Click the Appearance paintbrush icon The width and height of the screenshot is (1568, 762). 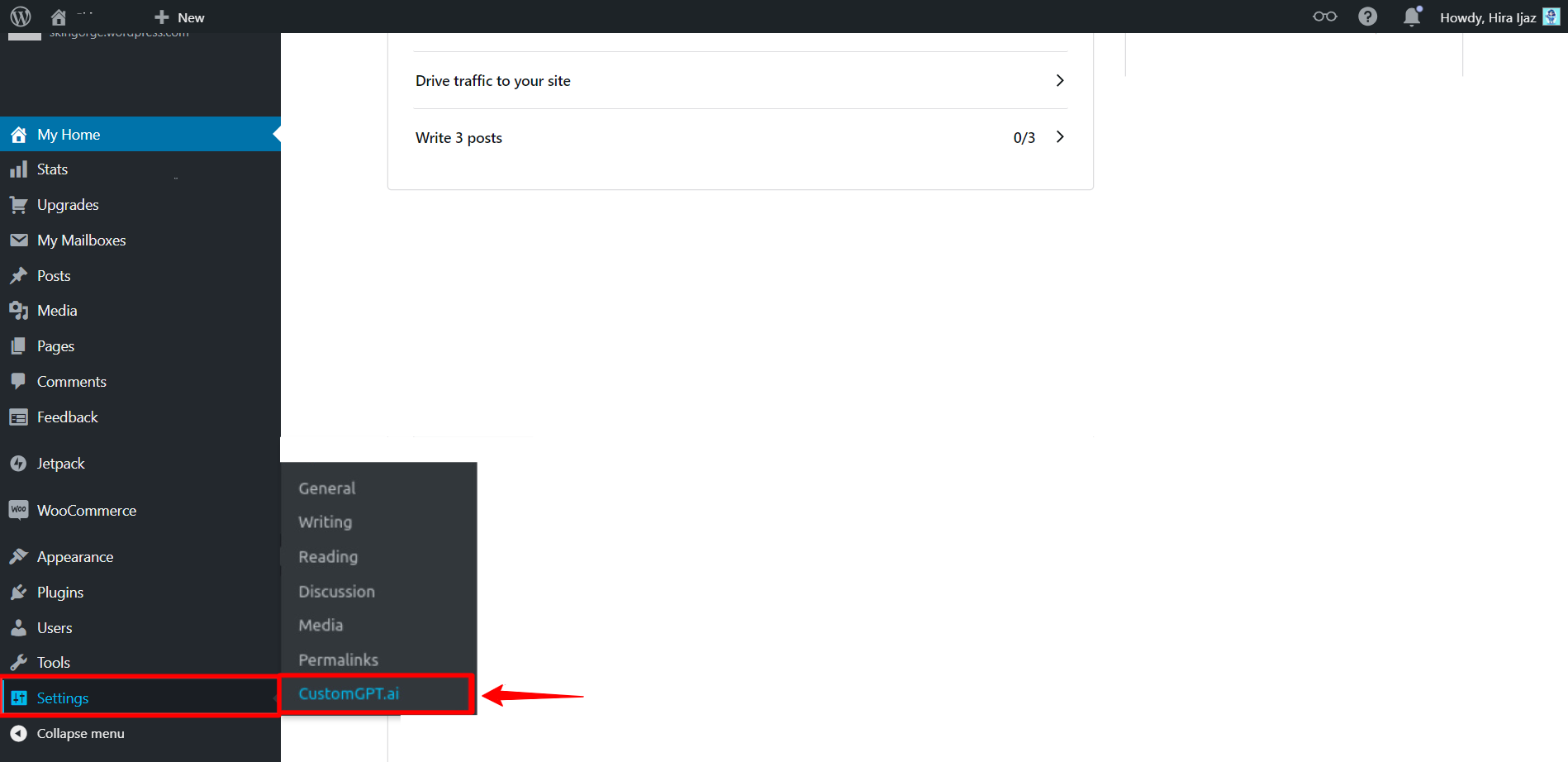18,557
